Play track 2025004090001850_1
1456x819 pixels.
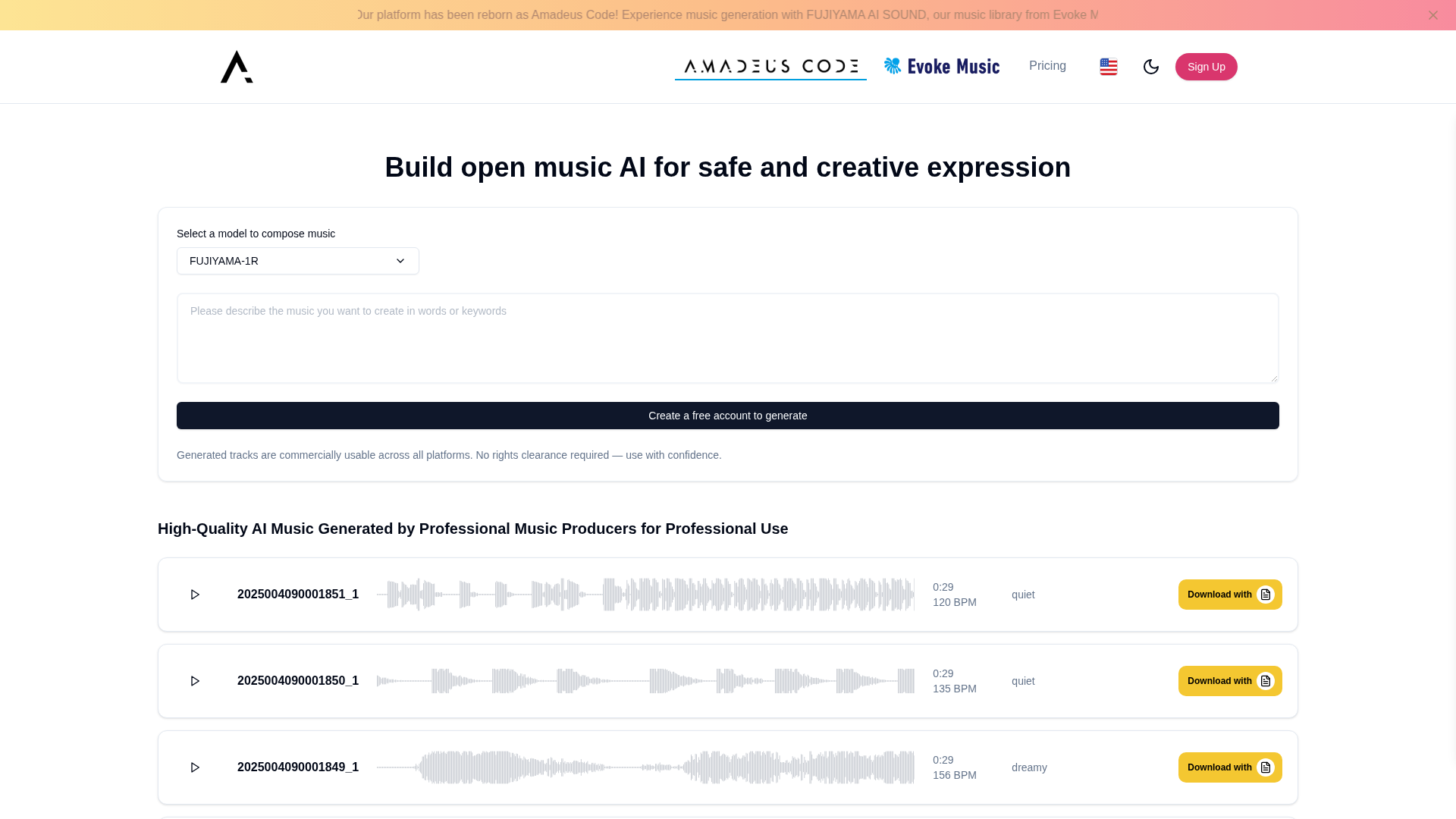pyautogui.click(x=195, y=681)
